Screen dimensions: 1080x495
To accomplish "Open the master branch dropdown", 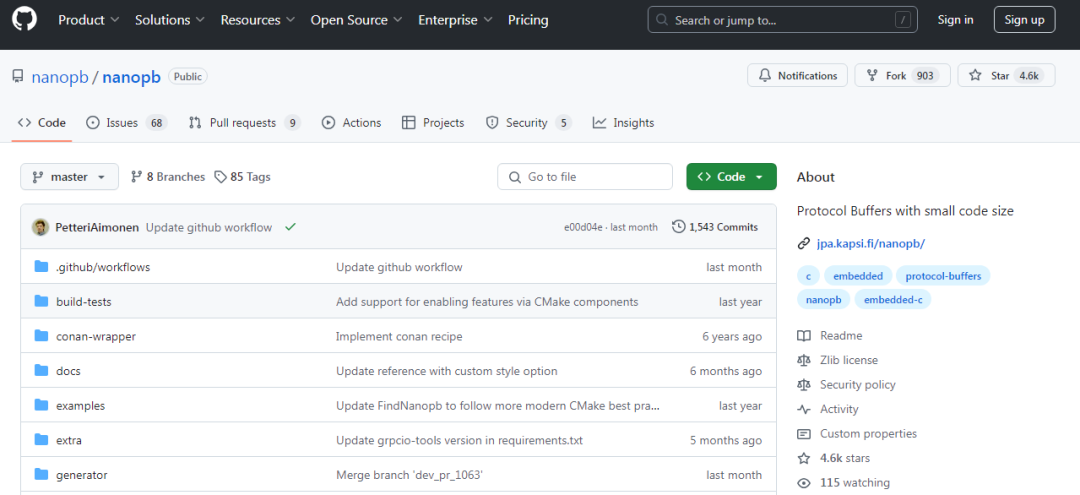I will pos(69,177).
